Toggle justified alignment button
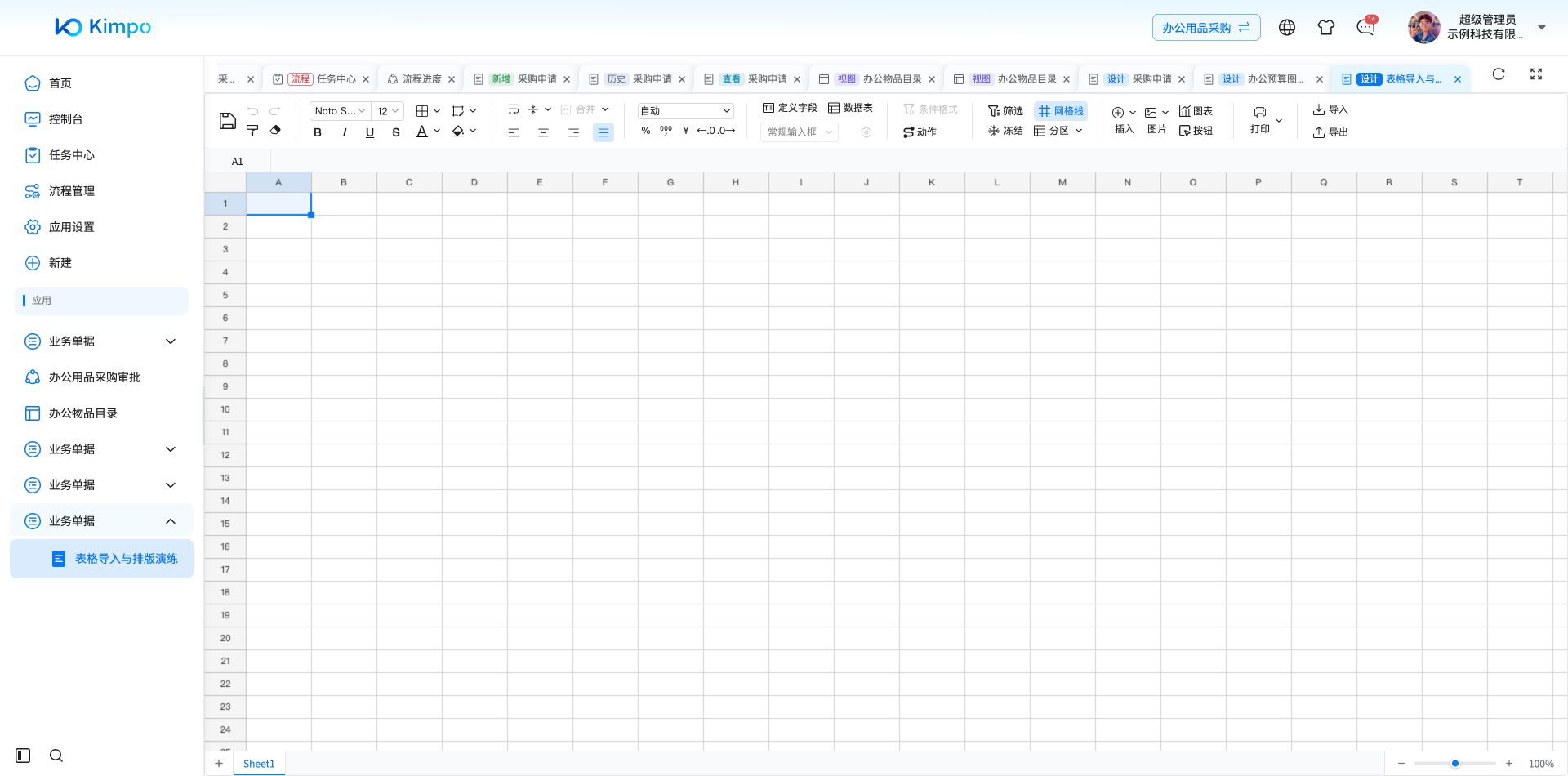 pos(603,132)
